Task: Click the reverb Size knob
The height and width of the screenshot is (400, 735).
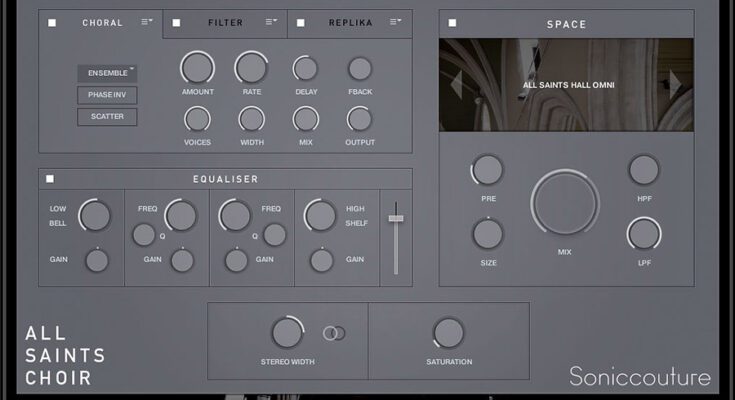Action: (x=488, y=234)
